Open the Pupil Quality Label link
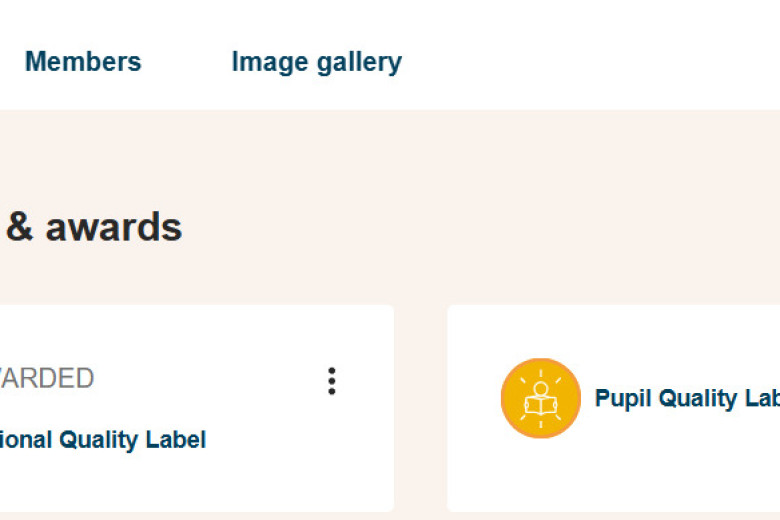Viewport: 780px width, 520px height. [687, 399]
